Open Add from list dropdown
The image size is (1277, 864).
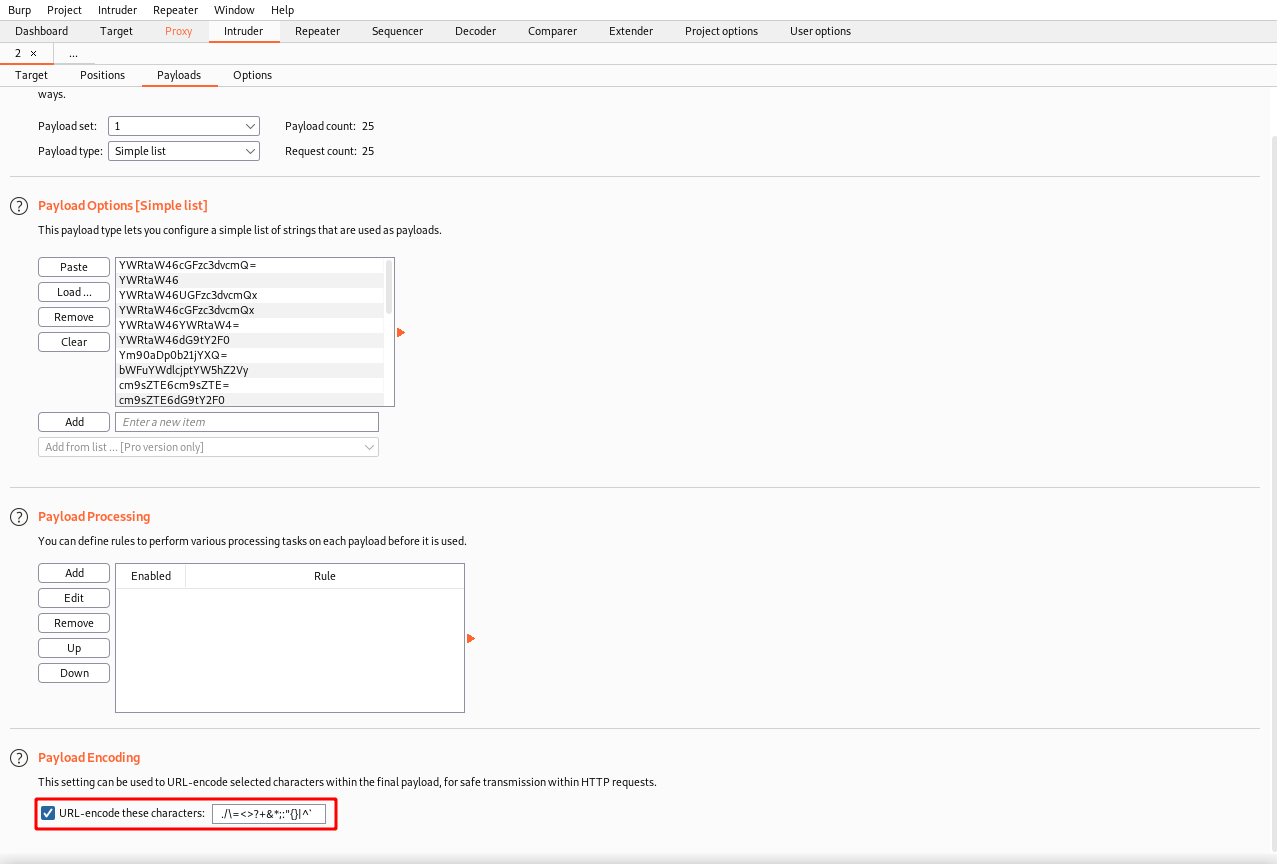(208, 447)
